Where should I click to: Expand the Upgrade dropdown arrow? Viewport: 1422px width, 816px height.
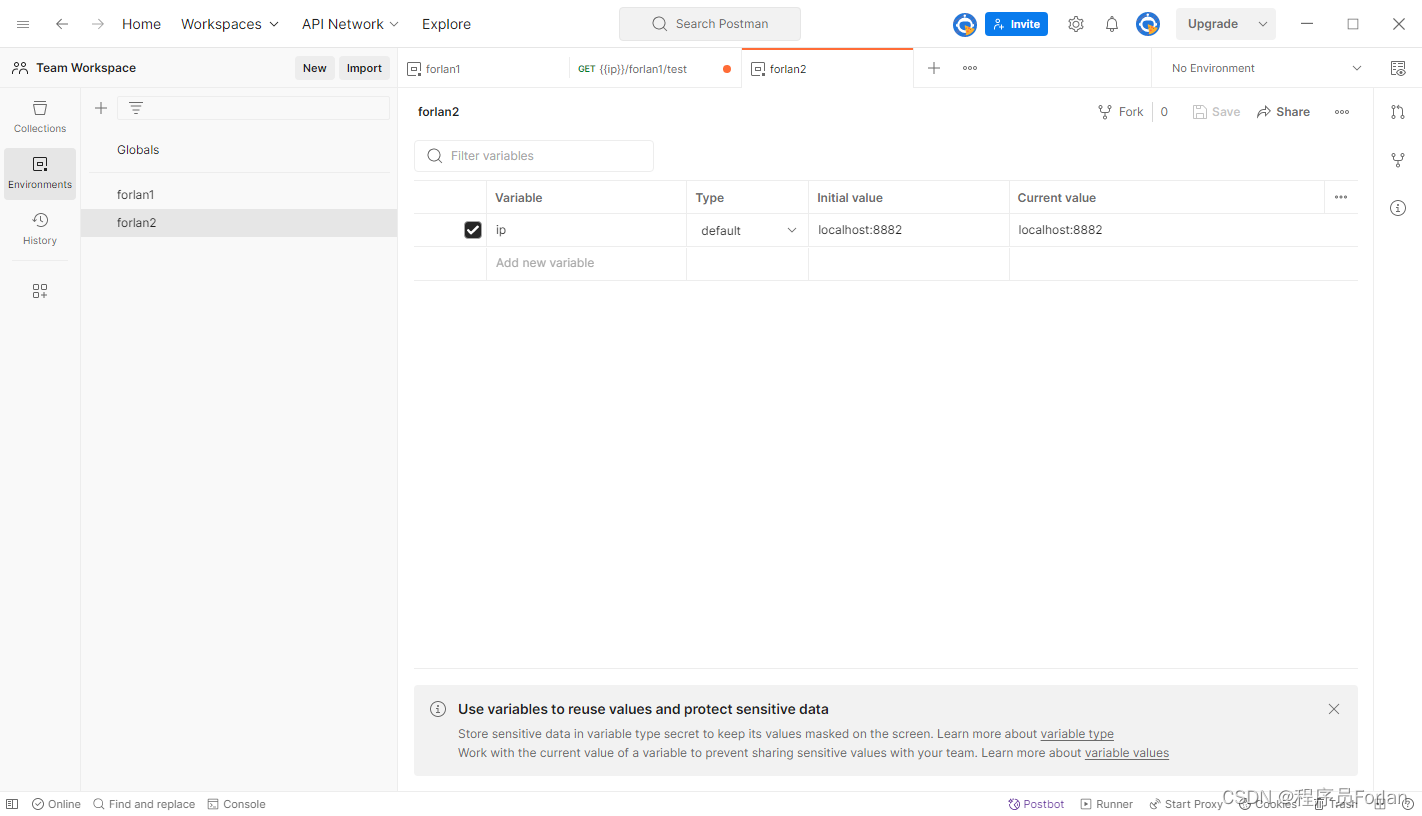pos(1263,24)
